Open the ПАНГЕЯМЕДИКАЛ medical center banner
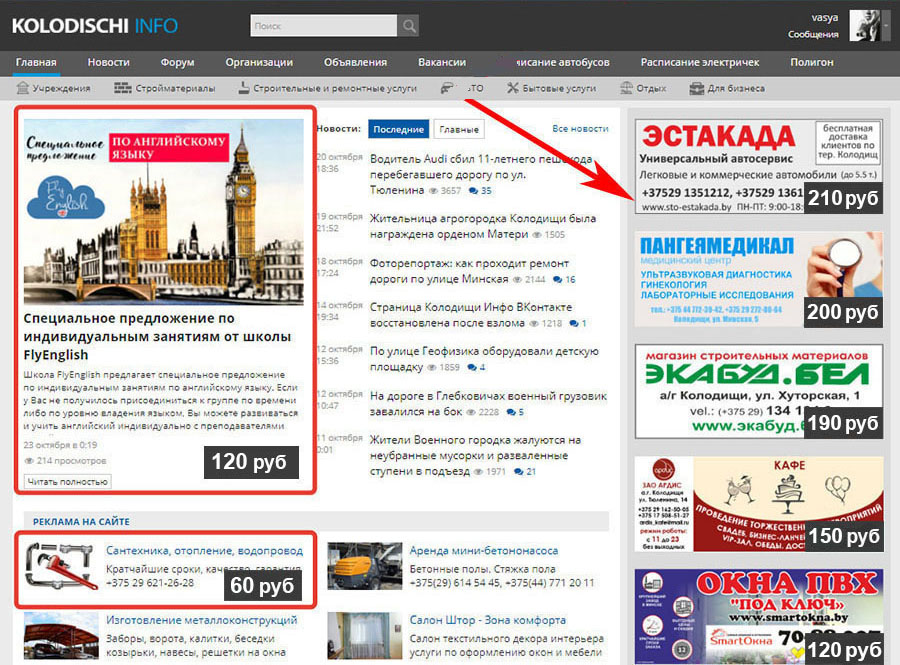 point(759,279)
